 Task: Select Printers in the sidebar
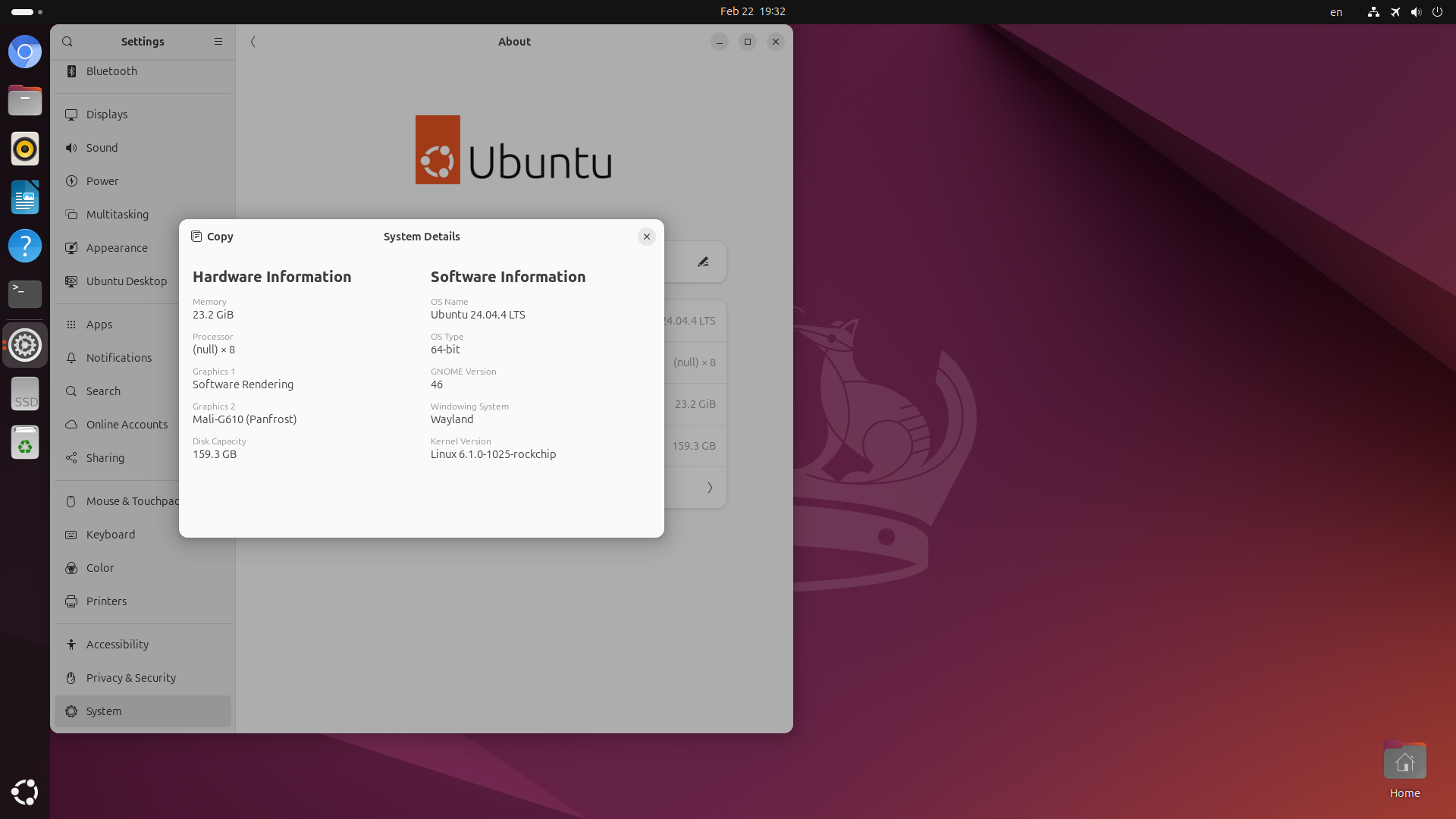pyautogui.click(x=107, y=601)
